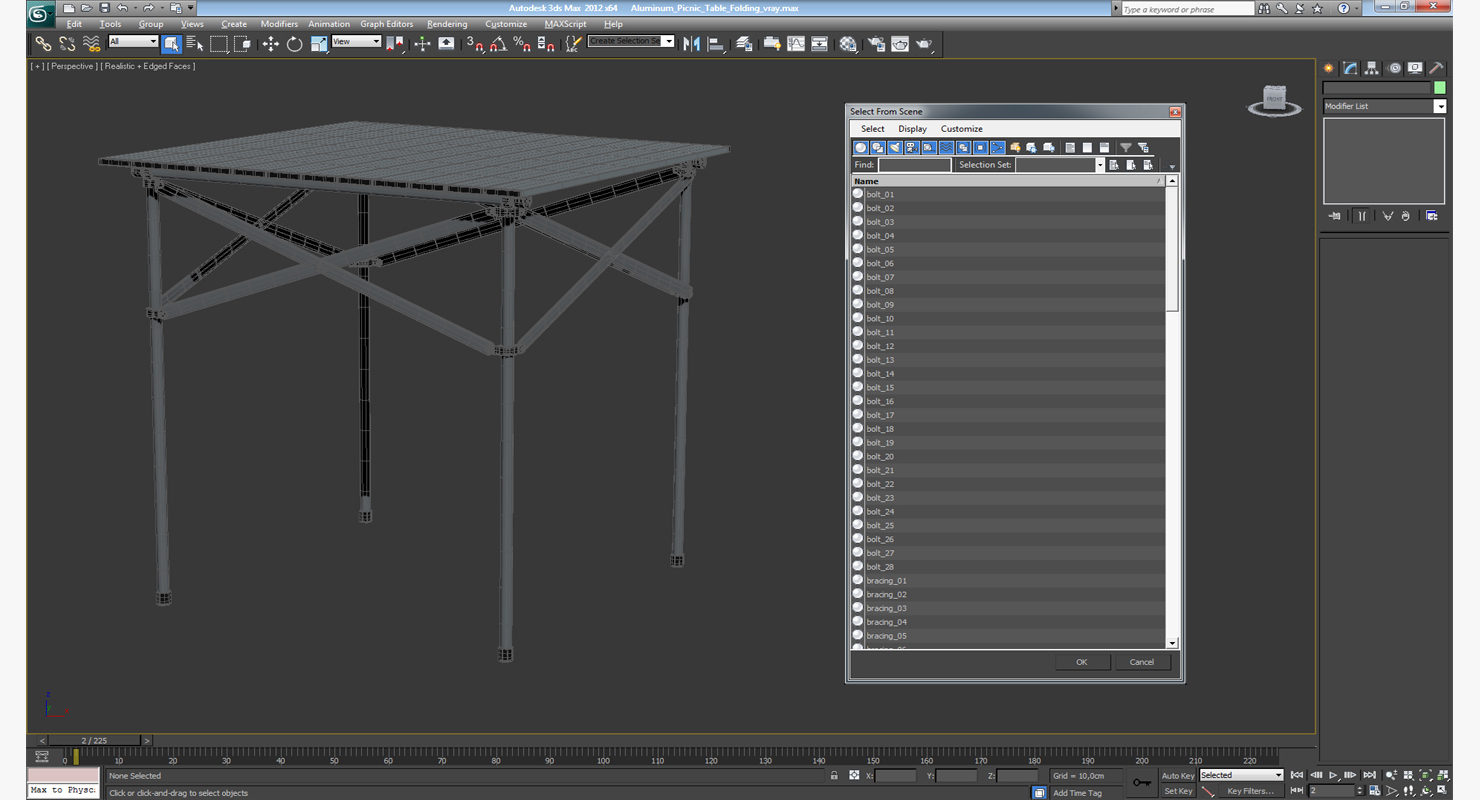Open the Hierarchy command panel tab
Image resolution: width=1480 pixels, height=800 pixels.
pos(1372,68)
